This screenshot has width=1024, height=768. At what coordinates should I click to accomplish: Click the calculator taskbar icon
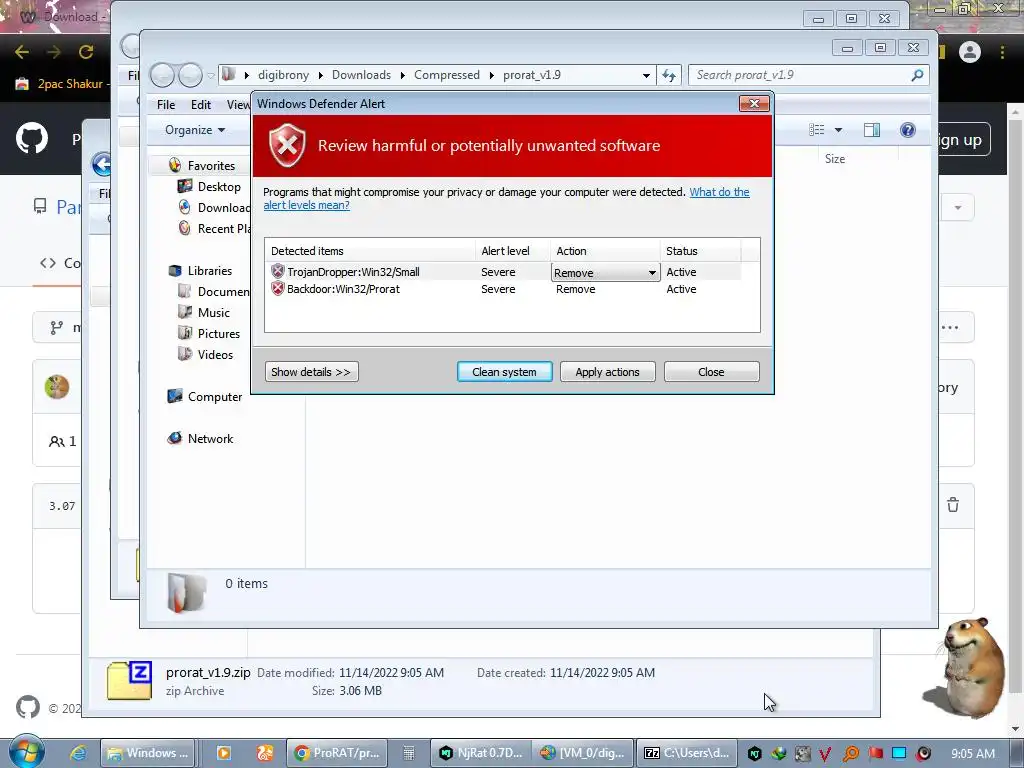(x=409, y=753)
